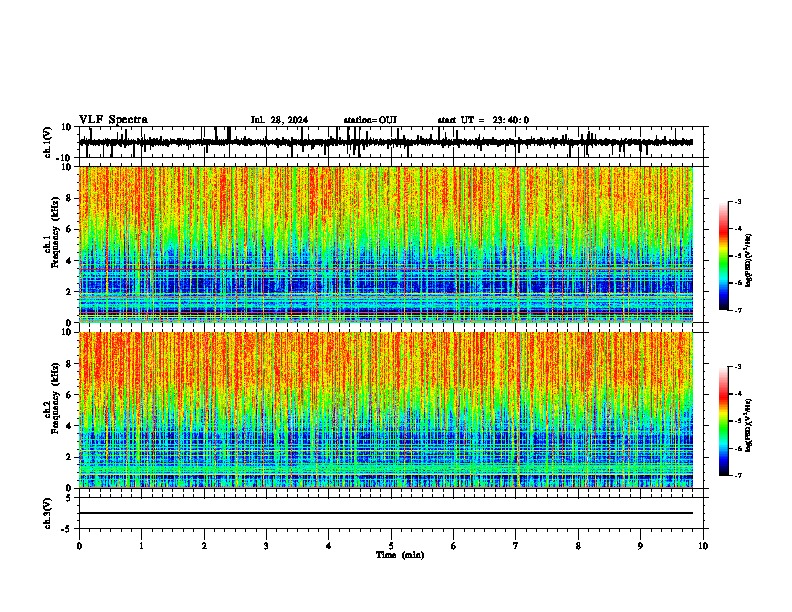Click the ch.1 color scale 'log(PSD)' unit label

tap(749, 260)
